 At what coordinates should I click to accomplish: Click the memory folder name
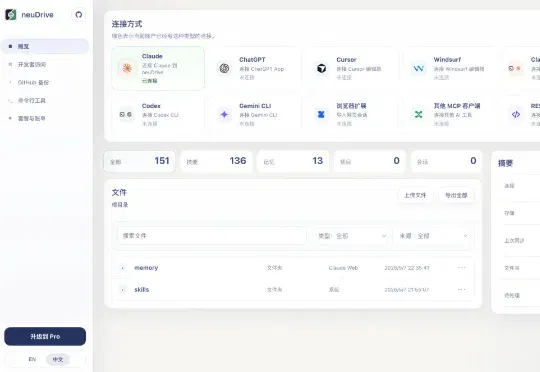146,268
